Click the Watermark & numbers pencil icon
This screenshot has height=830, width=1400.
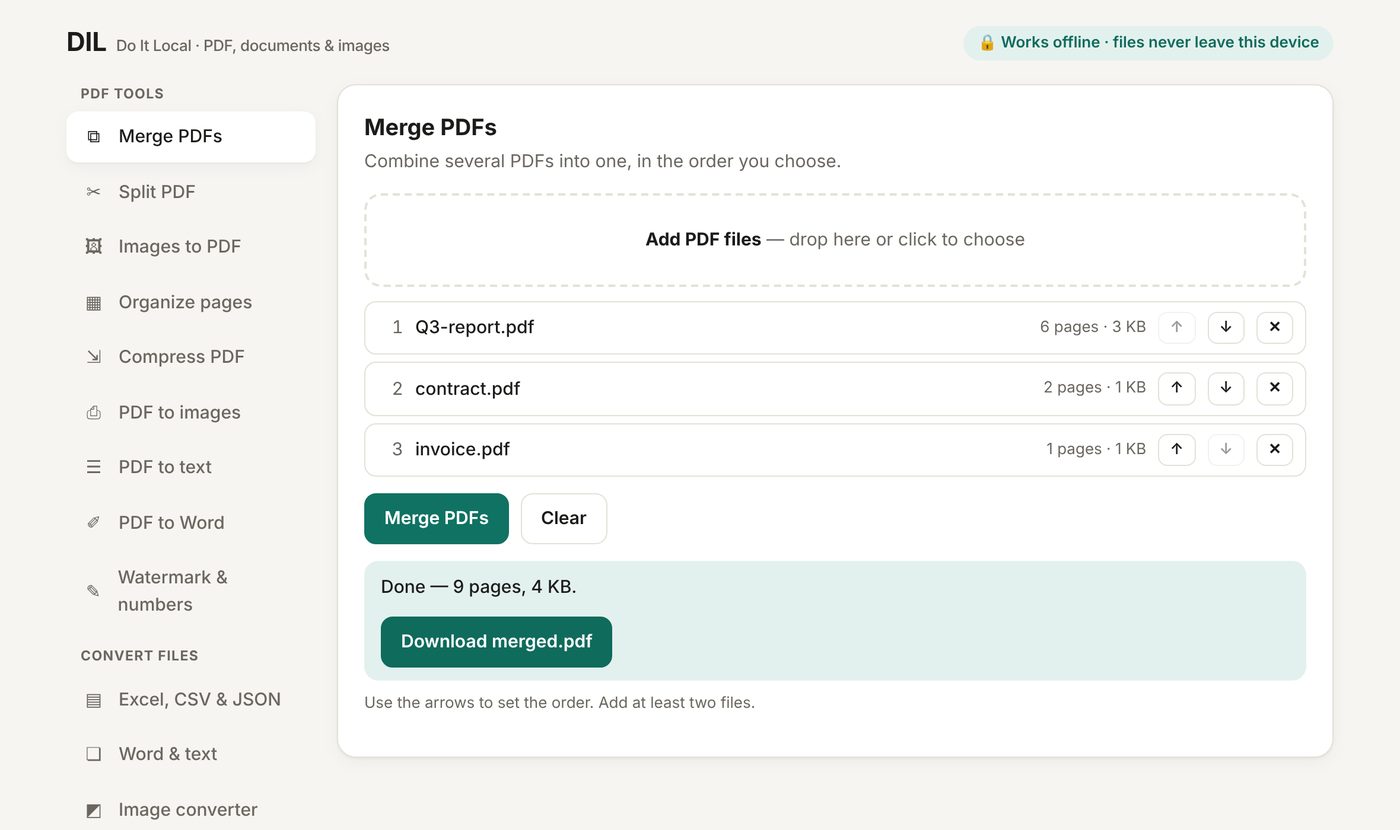(x=94, y=591)
